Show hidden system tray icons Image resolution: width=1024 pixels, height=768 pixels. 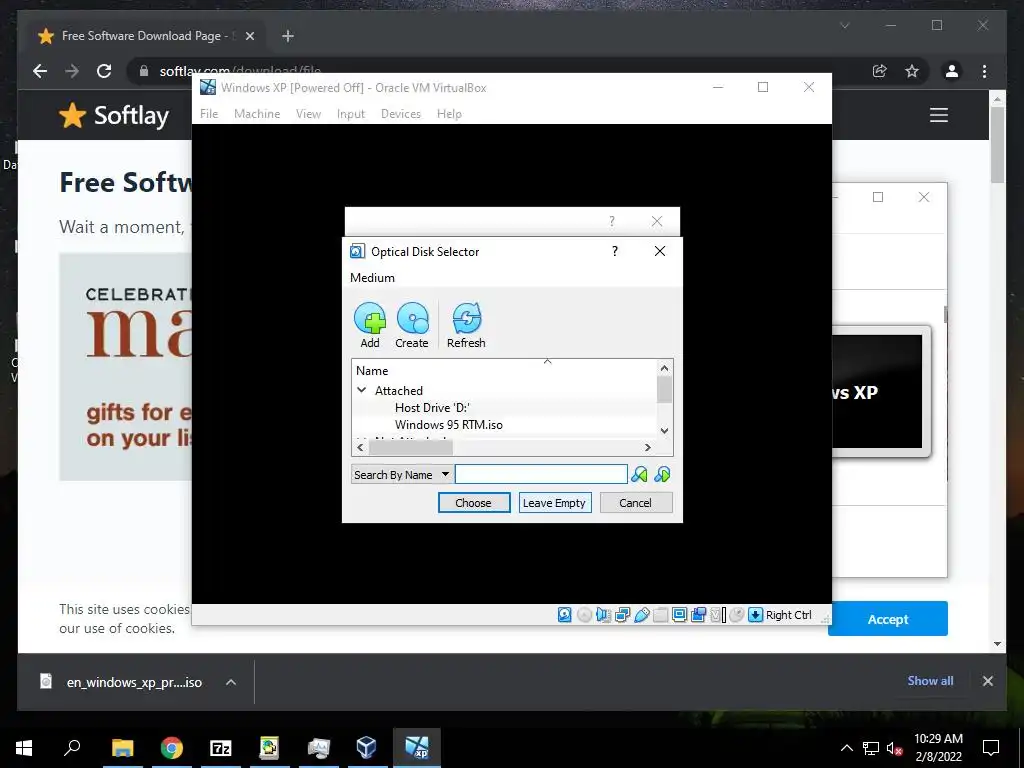tap(846, 748)
